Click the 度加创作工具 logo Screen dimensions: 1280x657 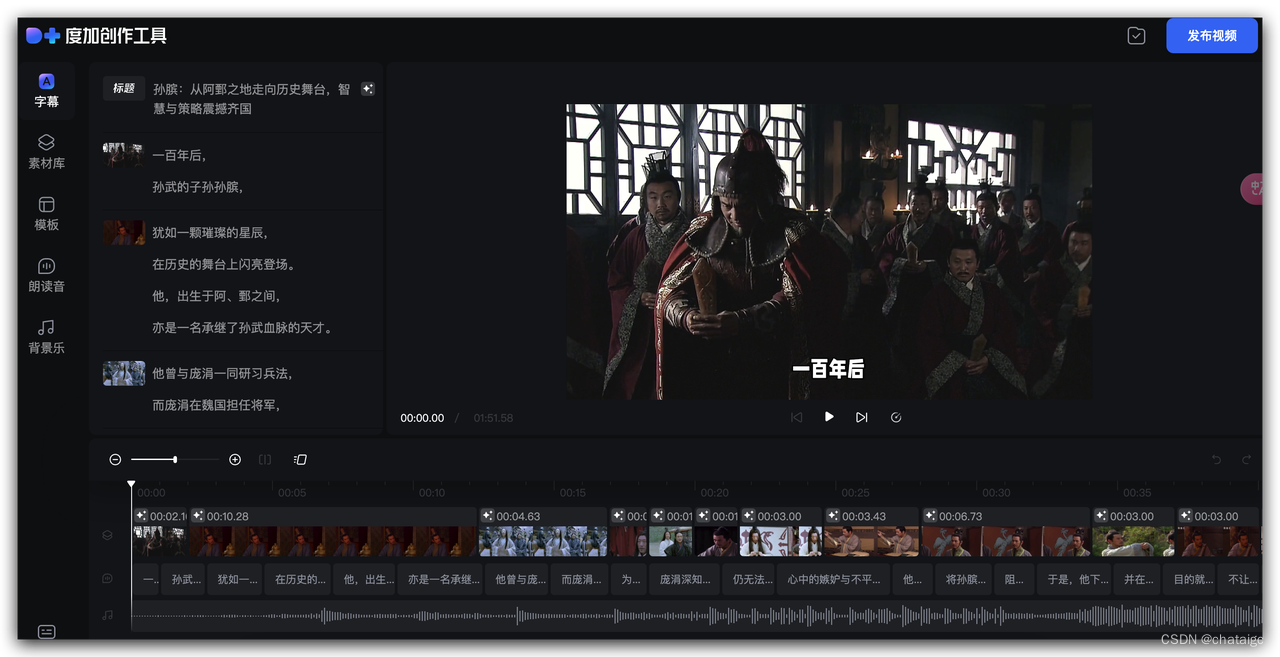[x=96, y=35]
